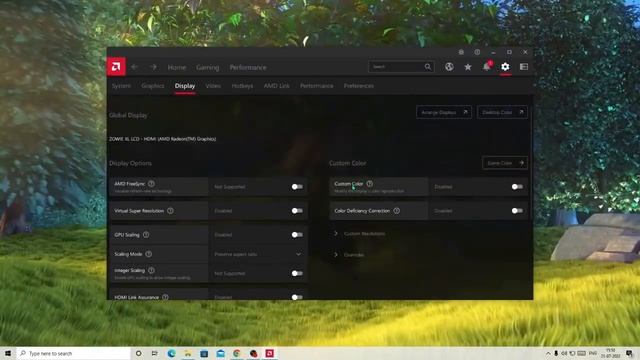The image size is (640, 360).
Task: Switch to System tab
Action: (121, 86)
